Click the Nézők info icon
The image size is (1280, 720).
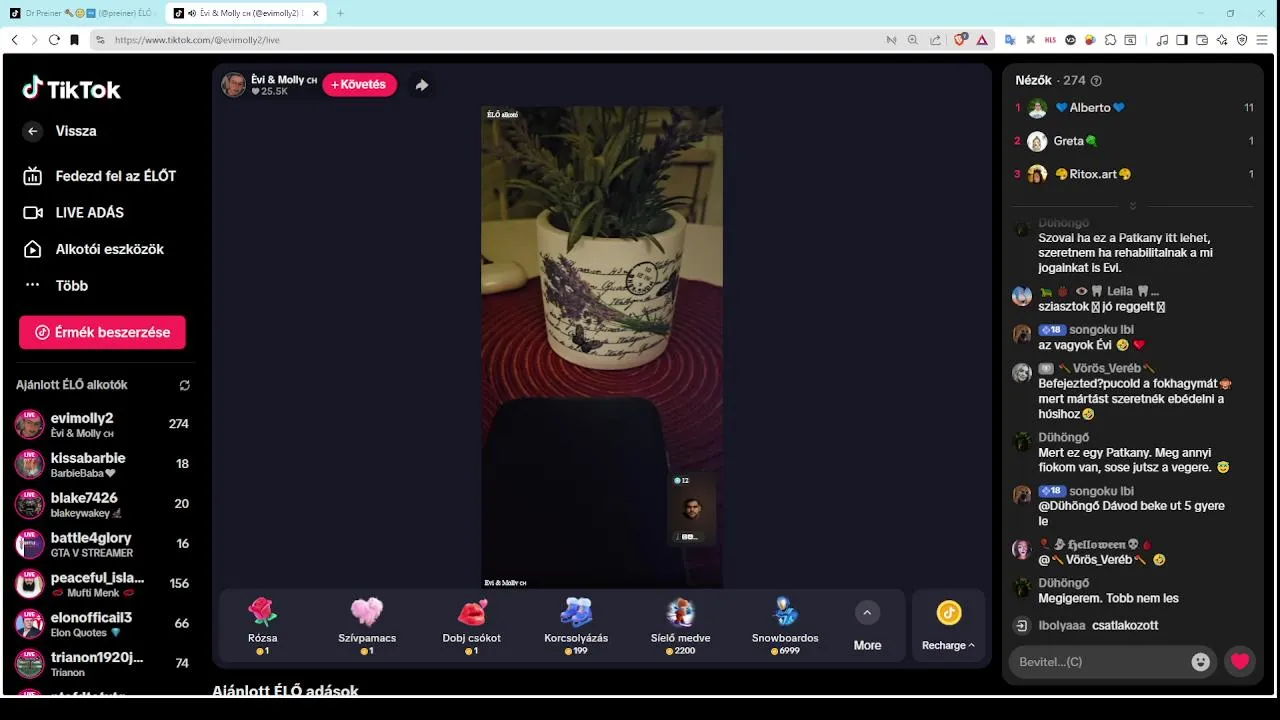[1096, 81]
